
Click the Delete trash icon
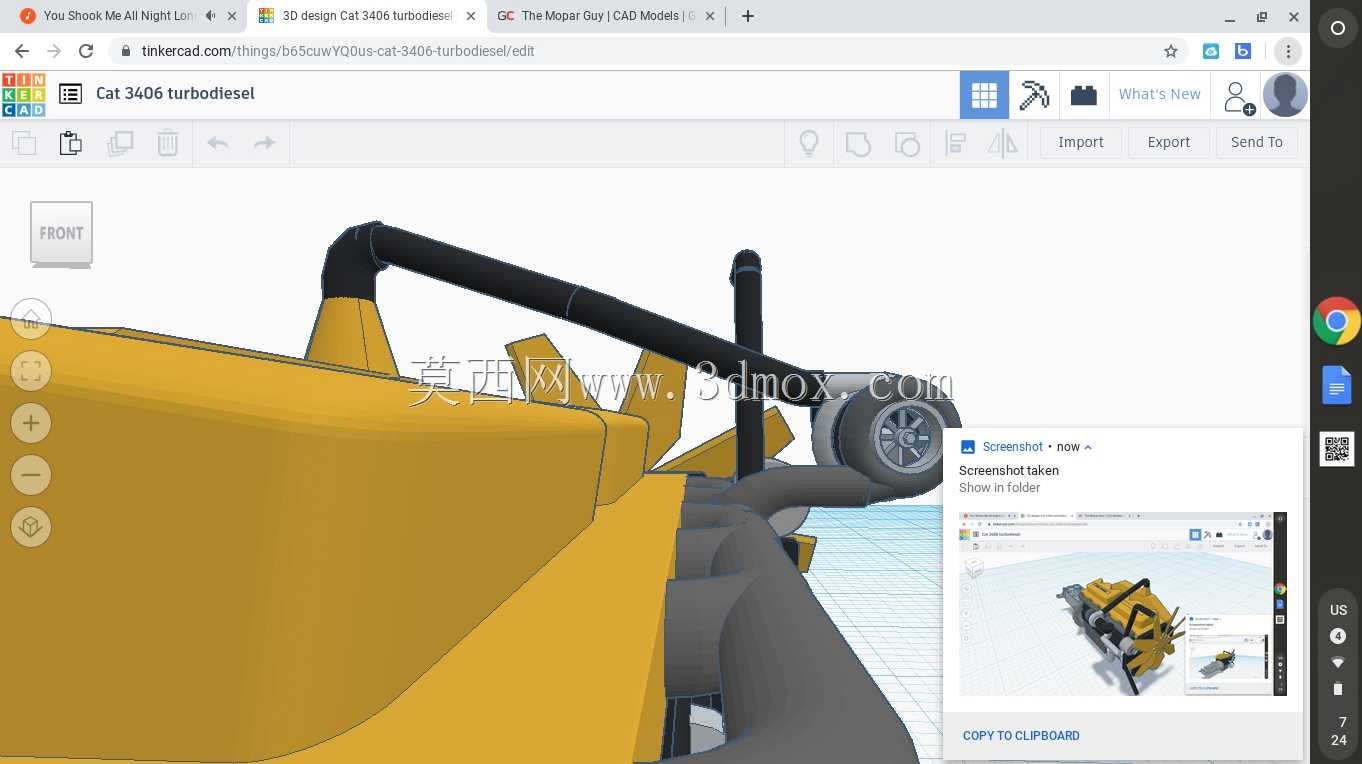coord(168,143)
